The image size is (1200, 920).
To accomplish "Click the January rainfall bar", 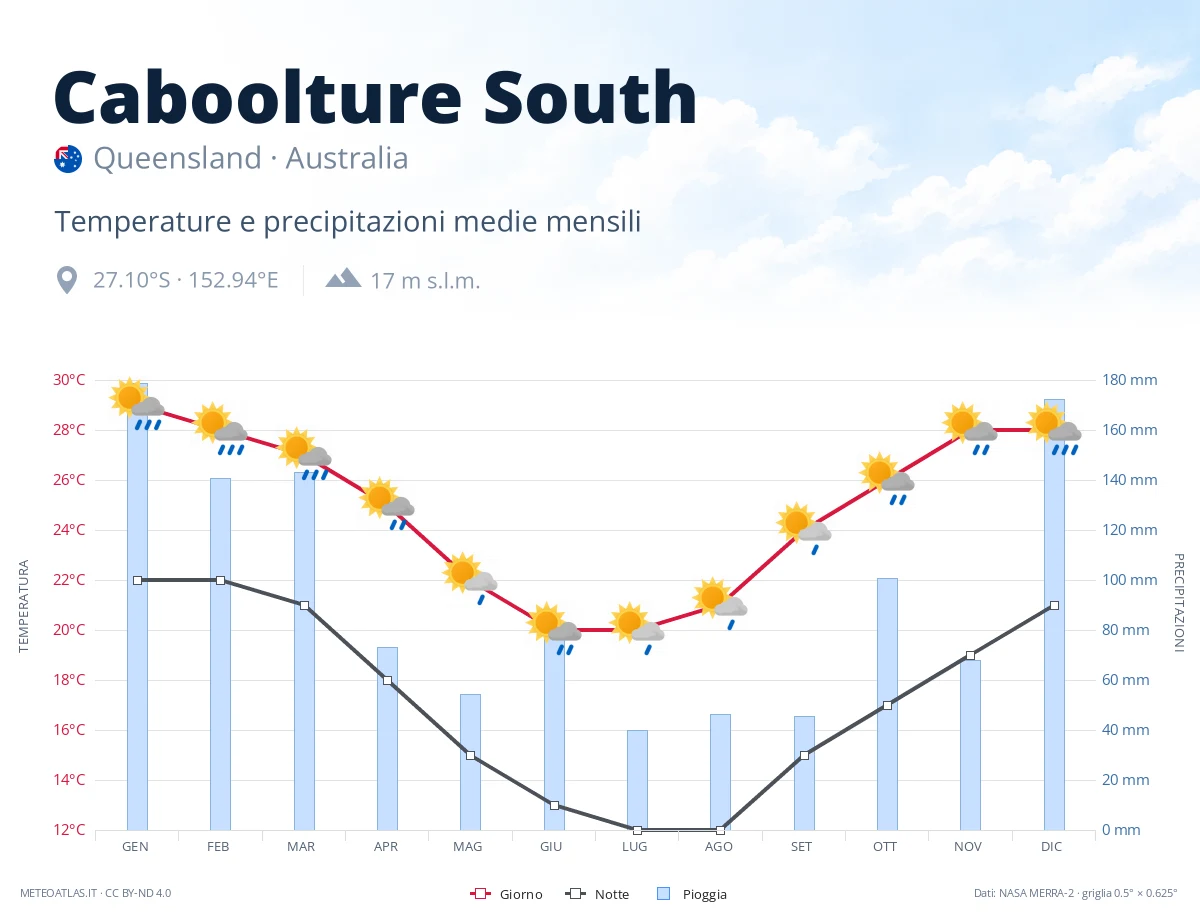I will [x=137, y=607].
